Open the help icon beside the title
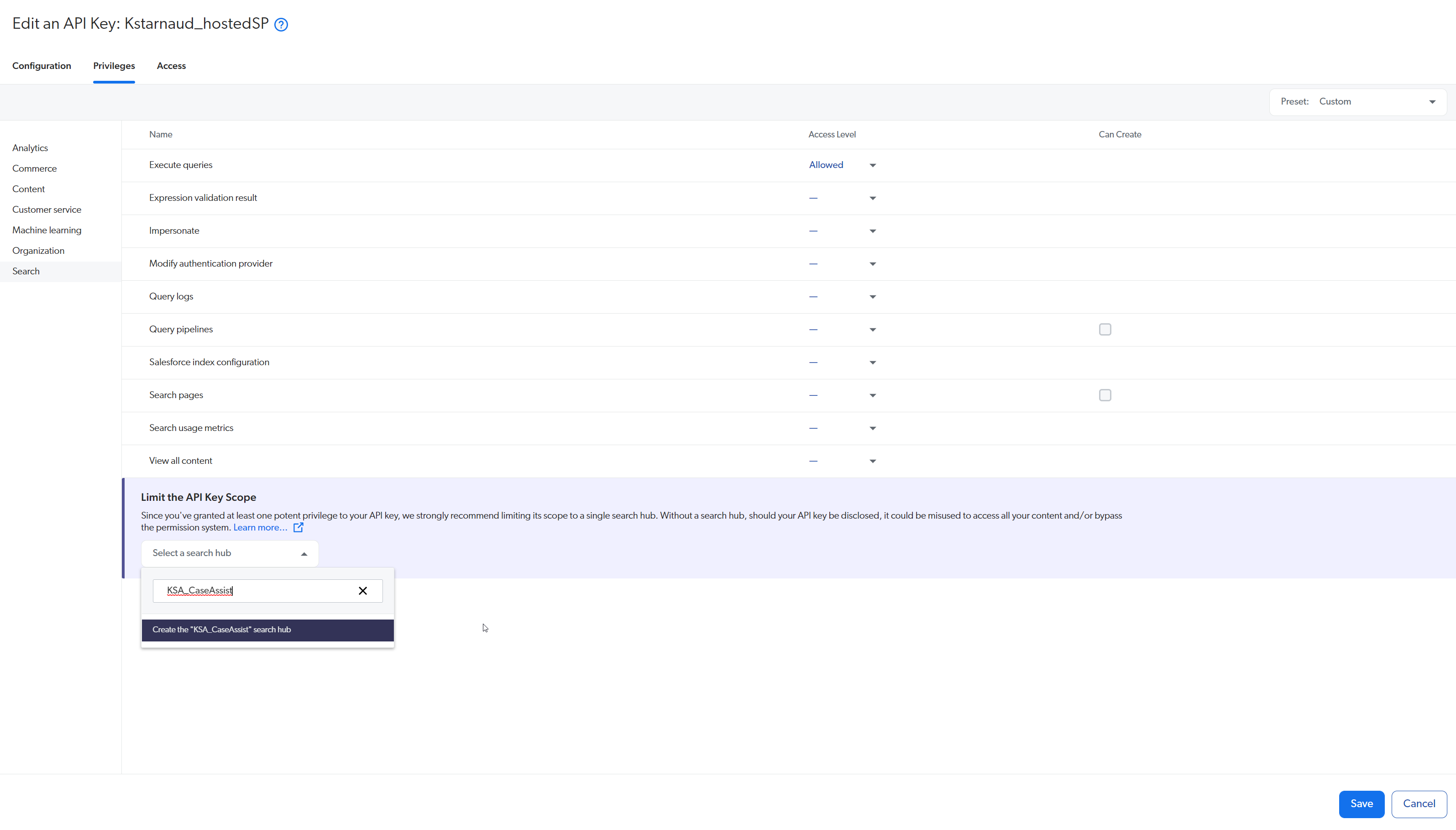Screen dimensions: 1456x830 [281, 25]
